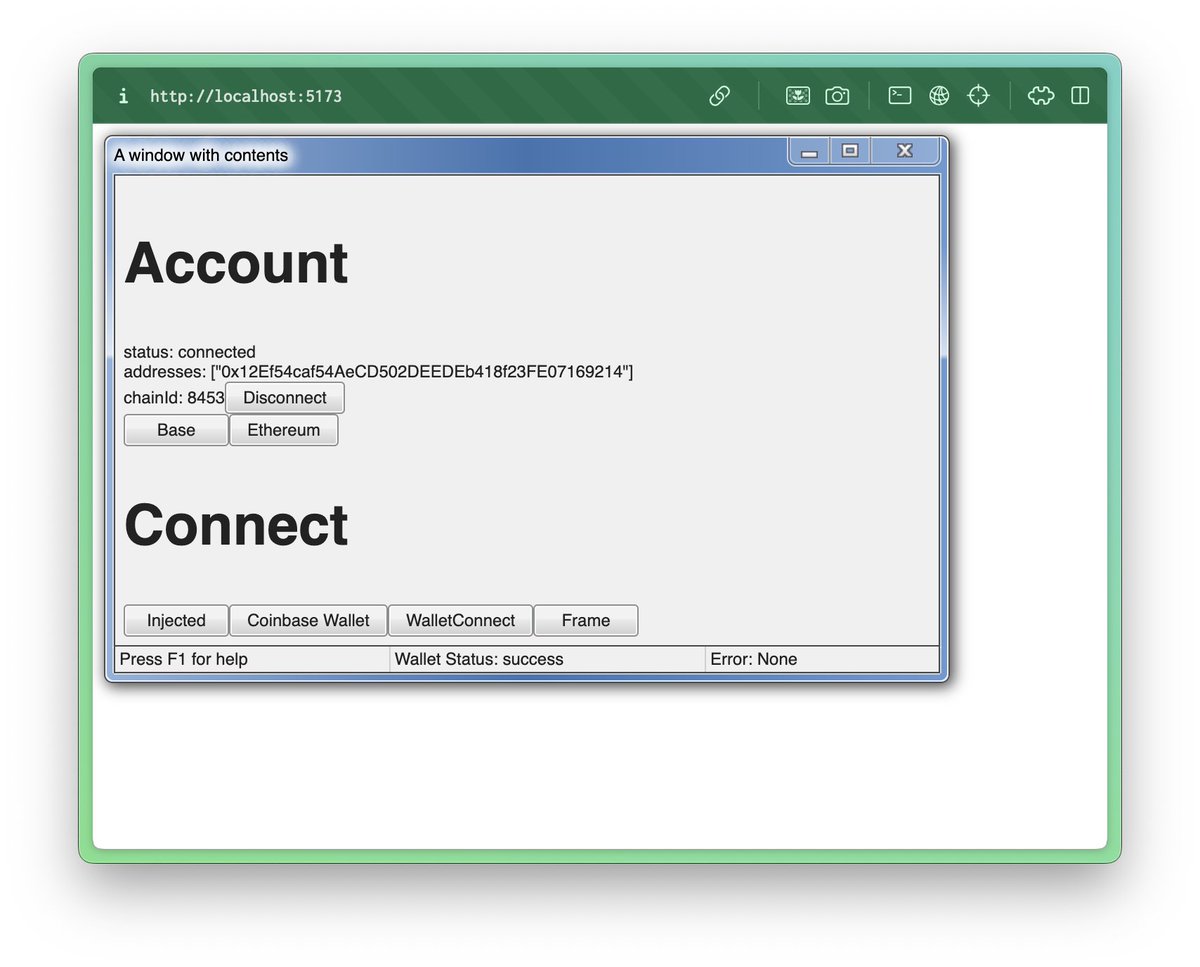This screenshot has width=1200, height=967.
Task: Click the crosshair inspect icon
Action: tap(978, 96)
